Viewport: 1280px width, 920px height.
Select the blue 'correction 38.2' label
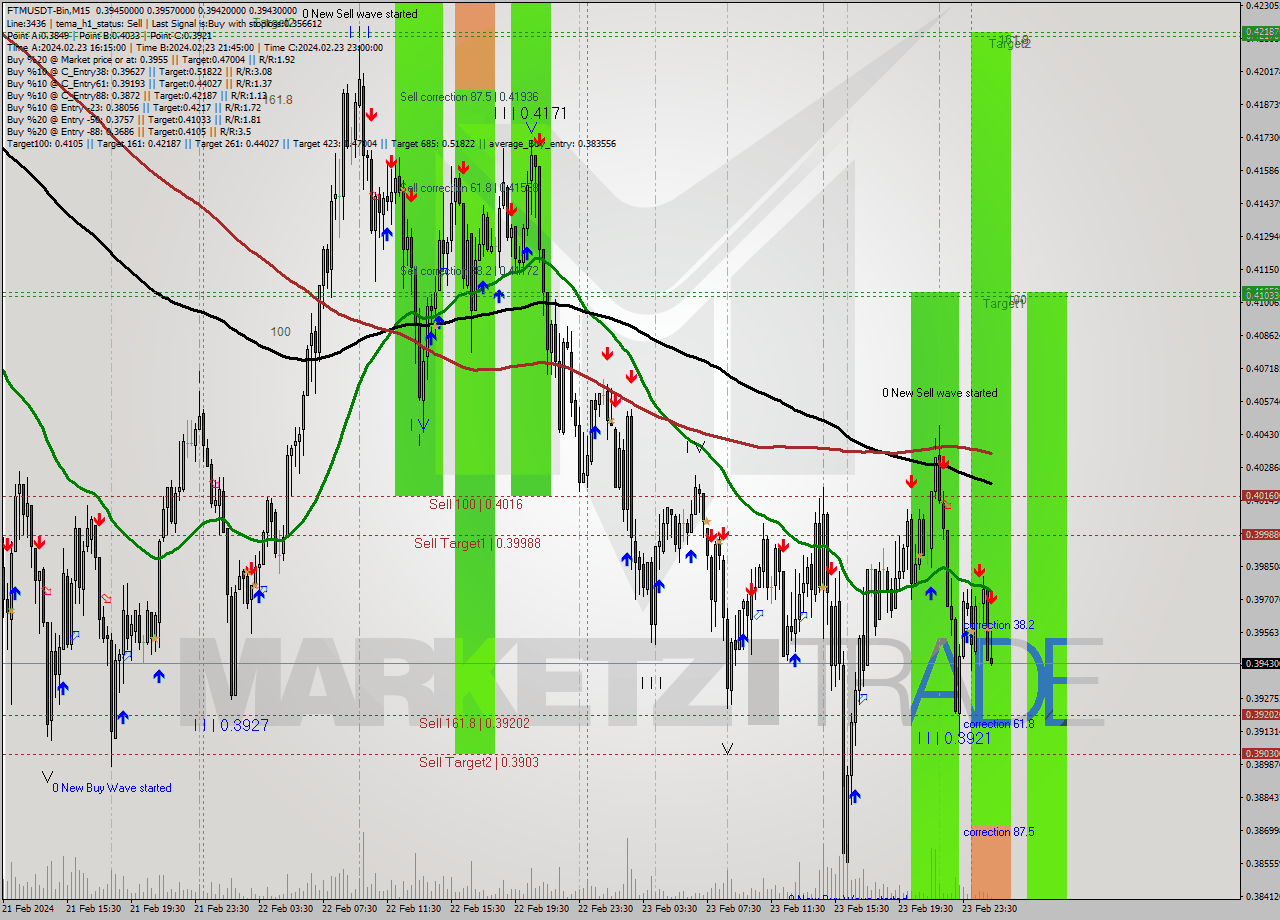coord(998,625)
